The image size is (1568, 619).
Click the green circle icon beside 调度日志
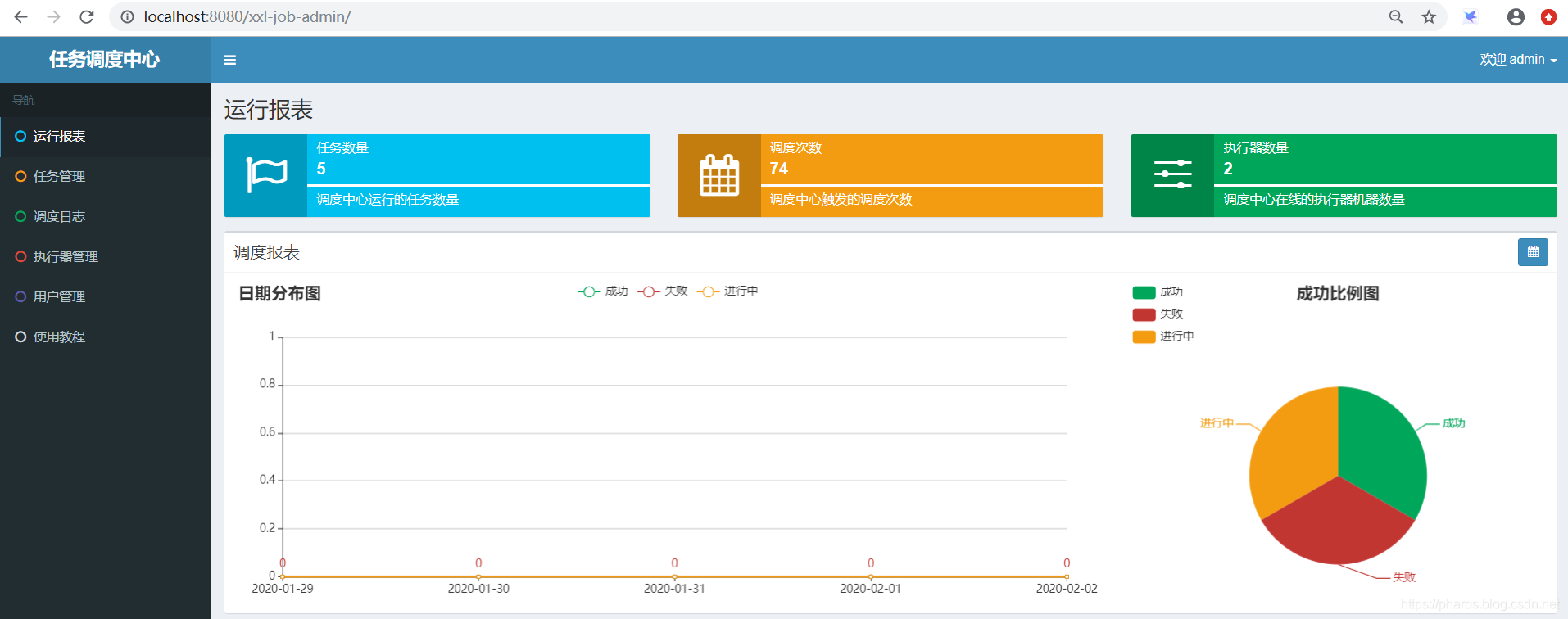point(20,217)
